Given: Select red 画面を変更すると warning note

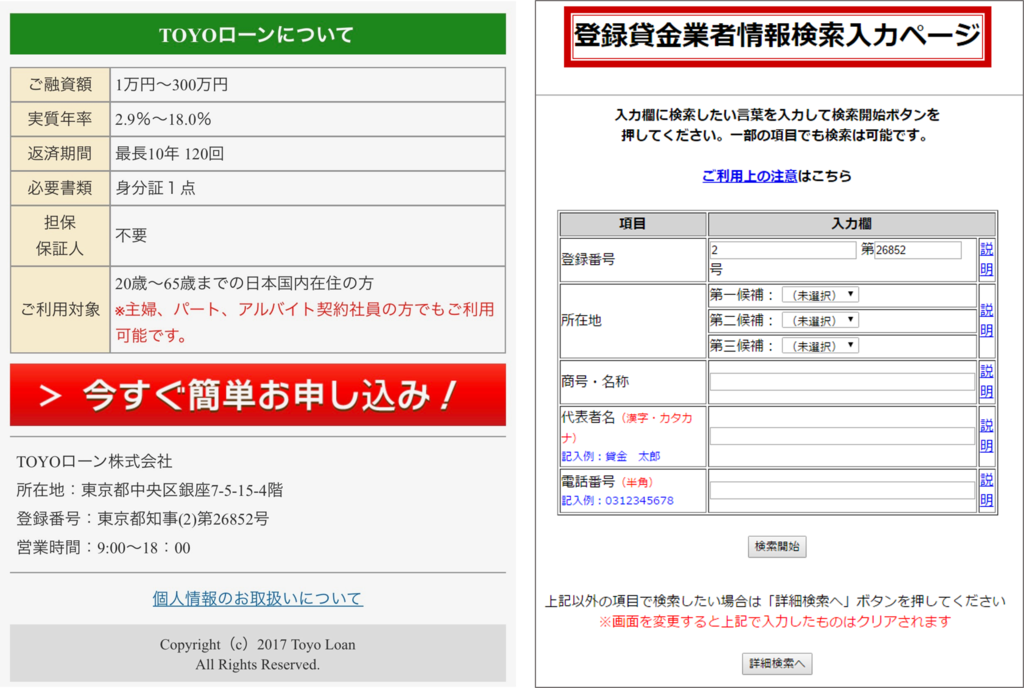Looking at the screenshot, I should tap(775, 621).
